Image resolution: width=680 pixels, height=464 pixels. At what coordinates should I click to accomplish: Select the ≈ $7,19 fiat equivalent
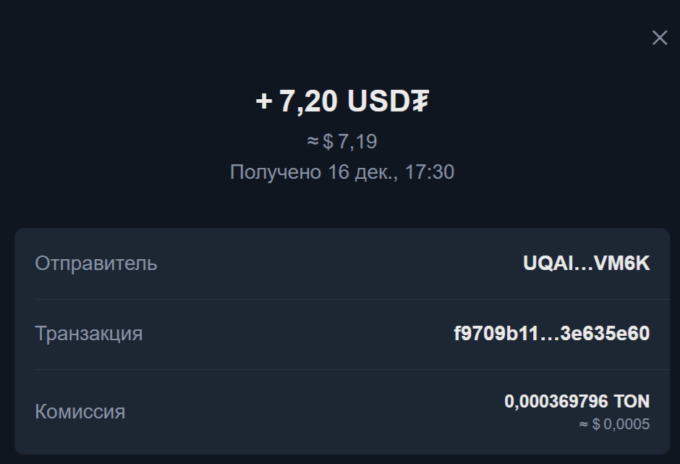pos(342,142)
